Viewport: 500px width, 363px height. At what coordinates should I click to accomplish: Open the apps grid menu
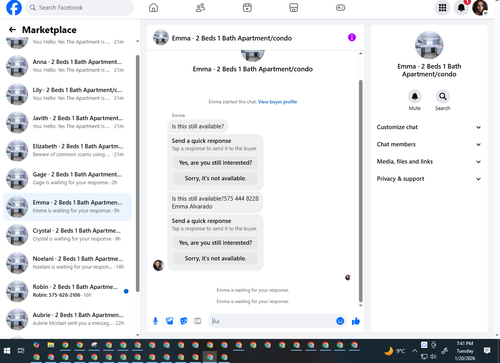point(442,8)
